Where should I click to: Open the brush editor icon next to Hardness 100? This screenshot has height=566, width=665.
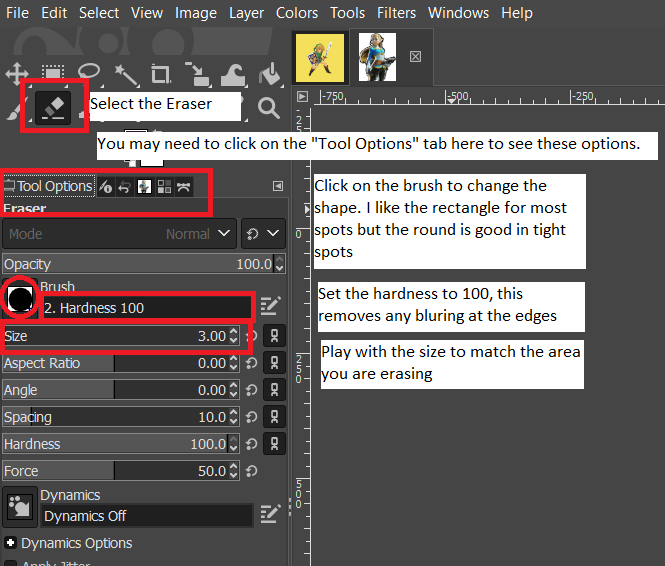point(270,306)
